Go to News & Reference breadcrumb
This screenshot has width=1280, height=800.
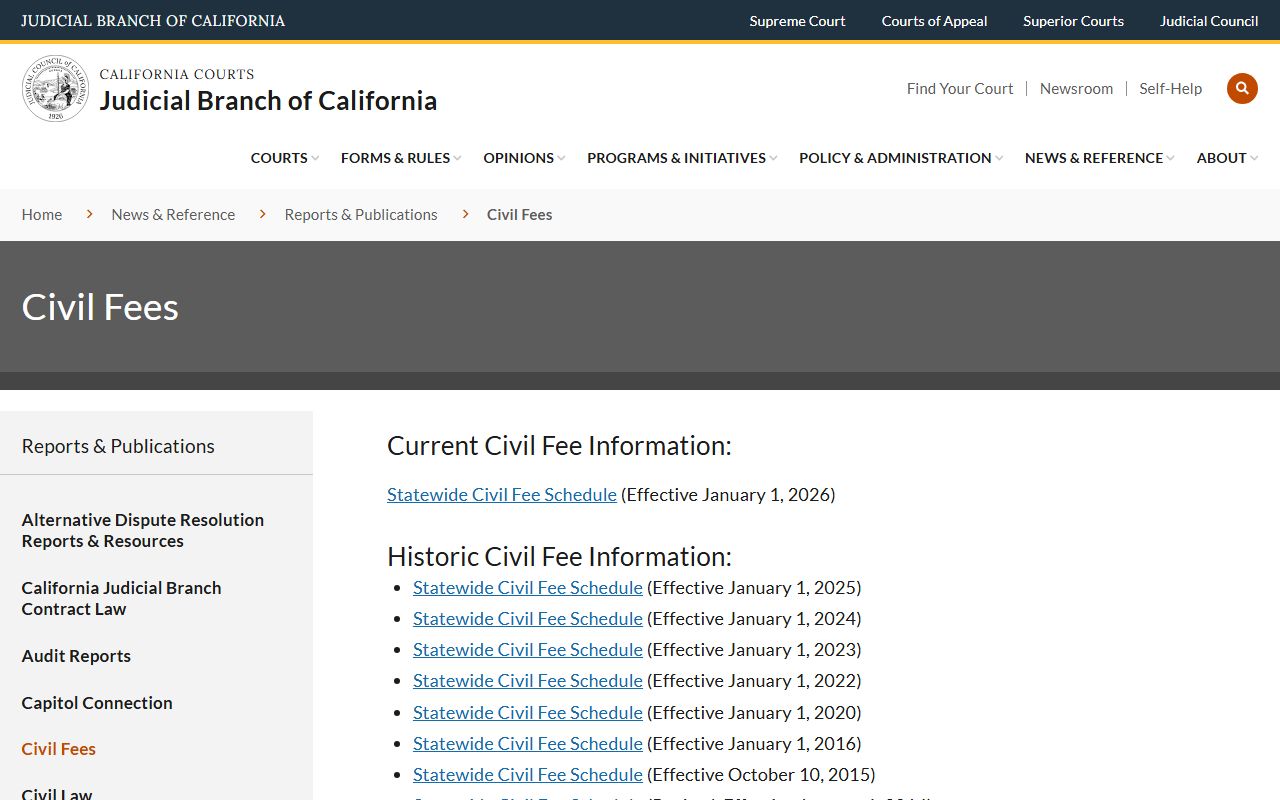(x=173, y=214)
